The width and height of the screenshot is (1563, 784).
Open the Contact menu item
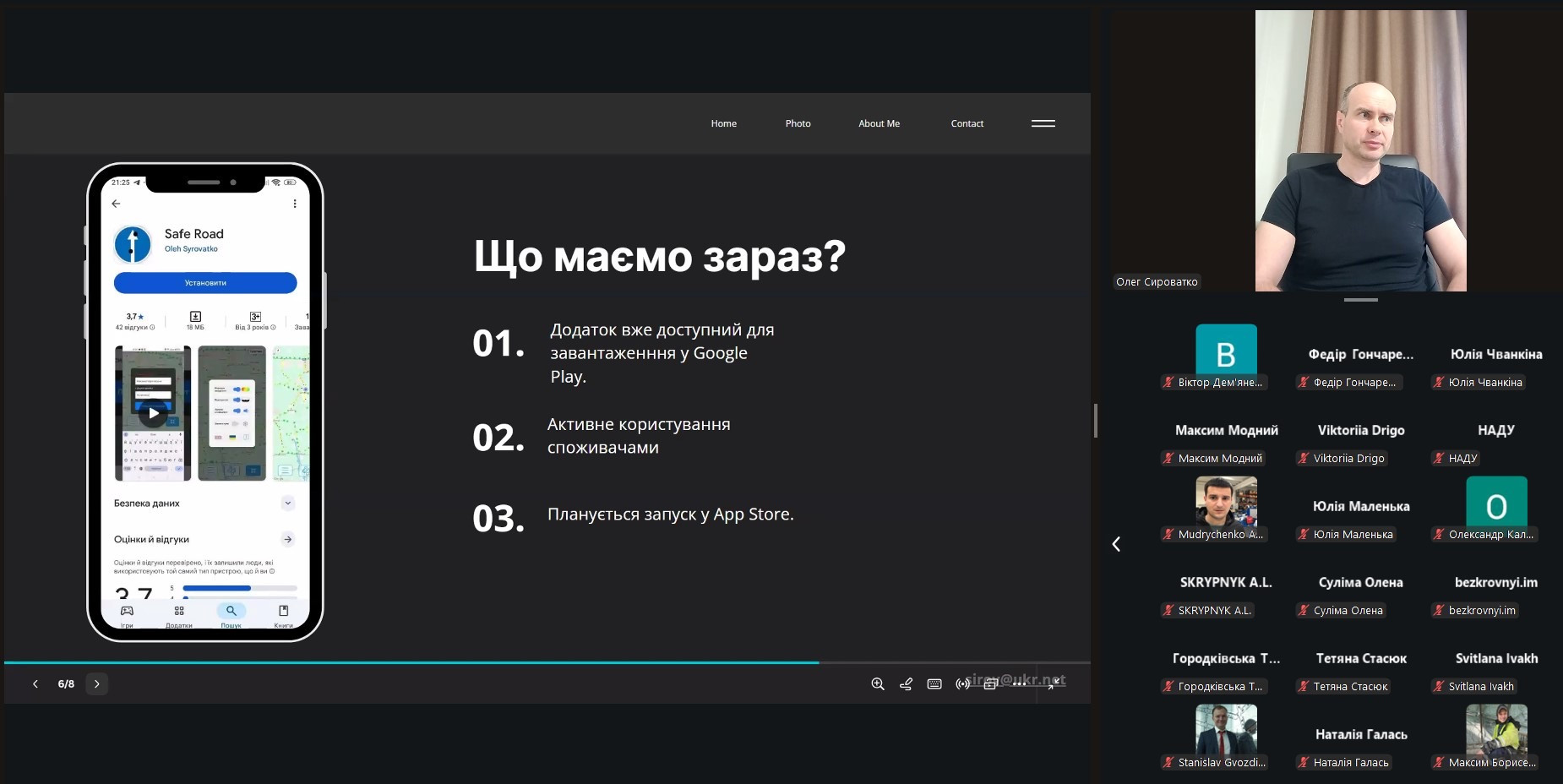tap(967, 123)
